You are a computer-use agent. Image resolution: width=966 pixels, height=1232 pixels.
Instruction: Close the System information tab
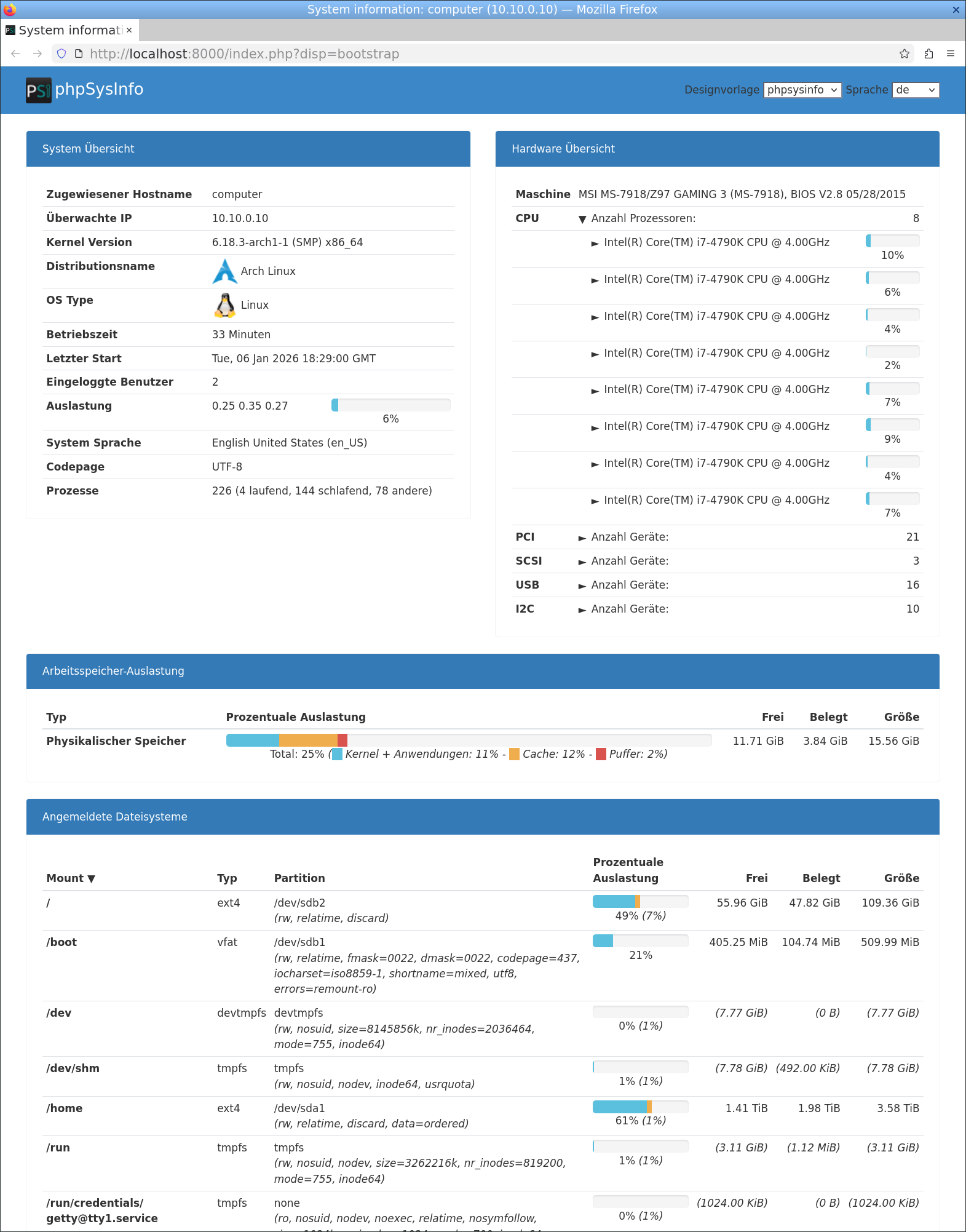click(x=129, y=30)
